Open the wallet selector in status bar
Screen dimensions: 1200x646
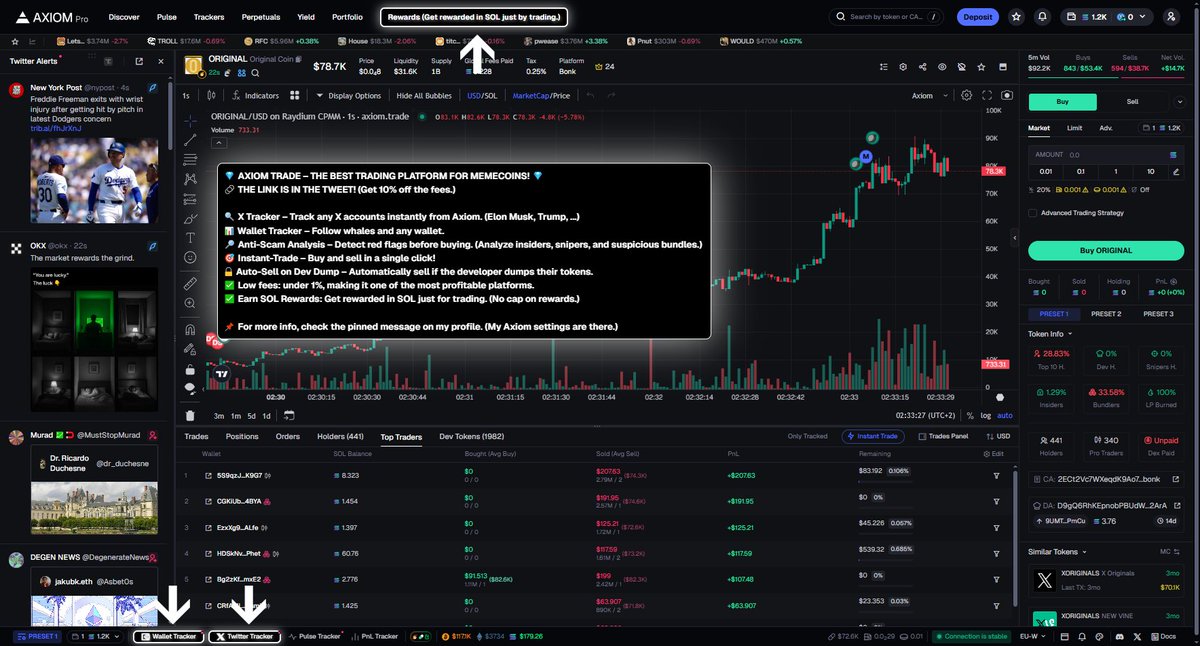[x=97, y=636]
